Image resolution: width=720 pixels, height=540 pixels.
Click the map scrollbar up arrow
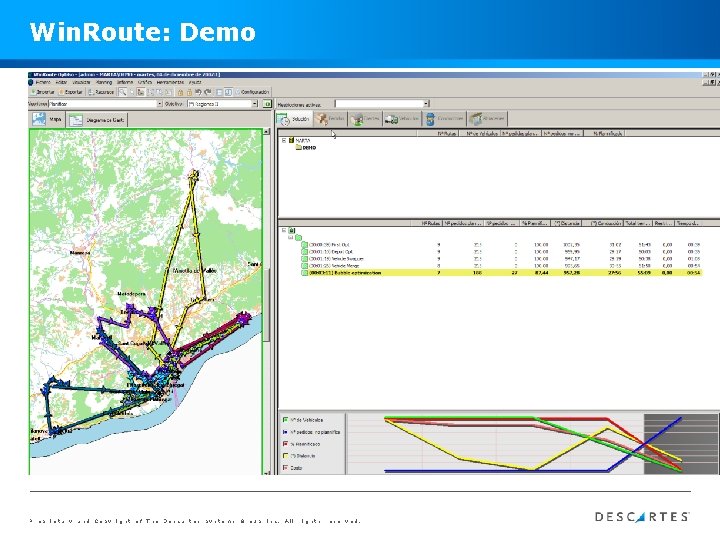266,132
